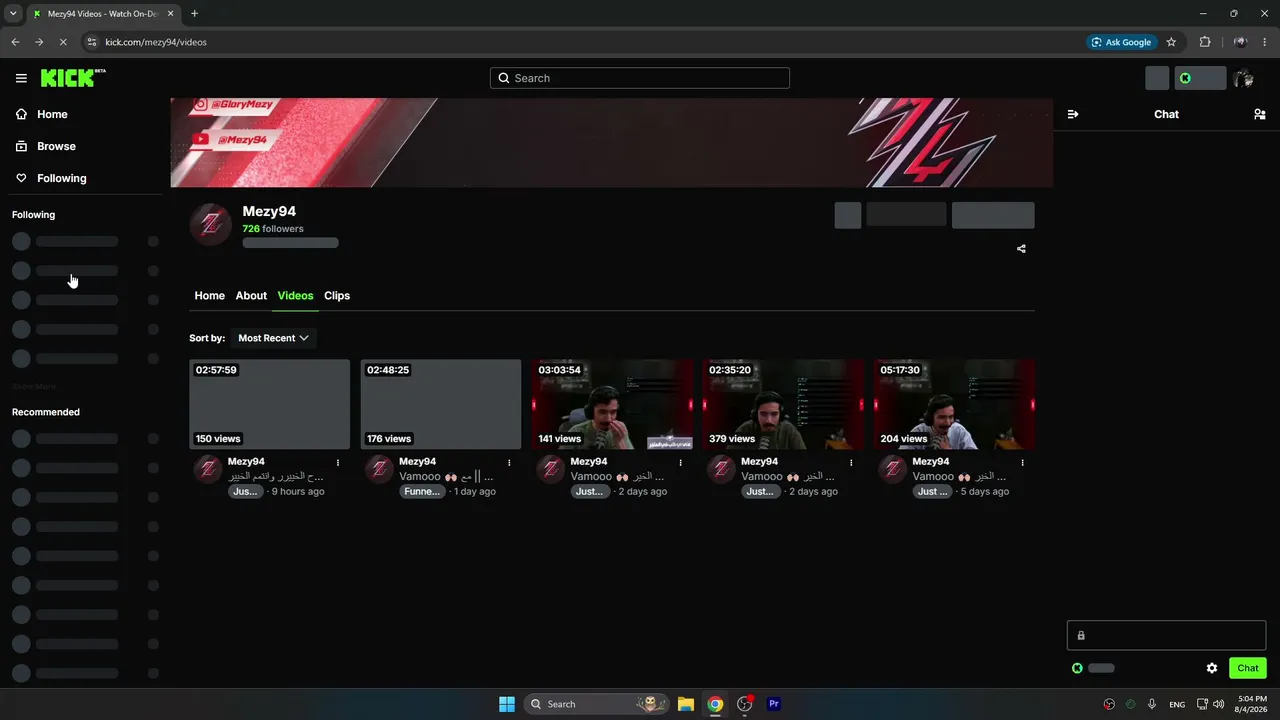
Task: Select the Videos tab
Action: [x=295, y=296]
